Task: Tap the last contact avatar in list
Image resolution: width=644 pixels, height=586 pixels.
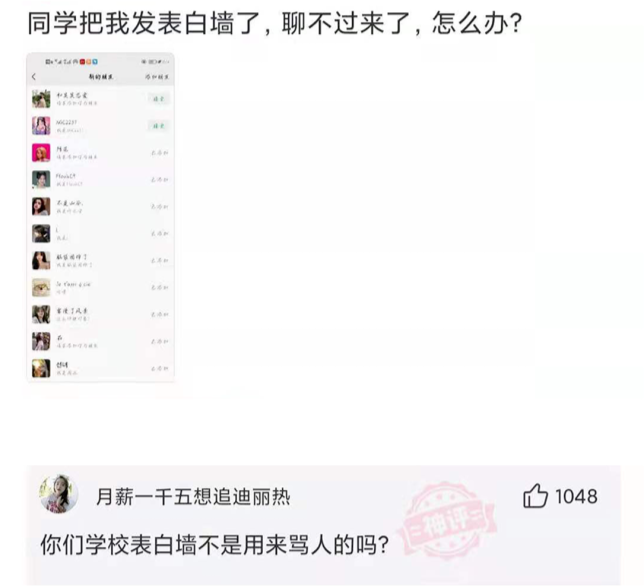Action: point(41,368)
